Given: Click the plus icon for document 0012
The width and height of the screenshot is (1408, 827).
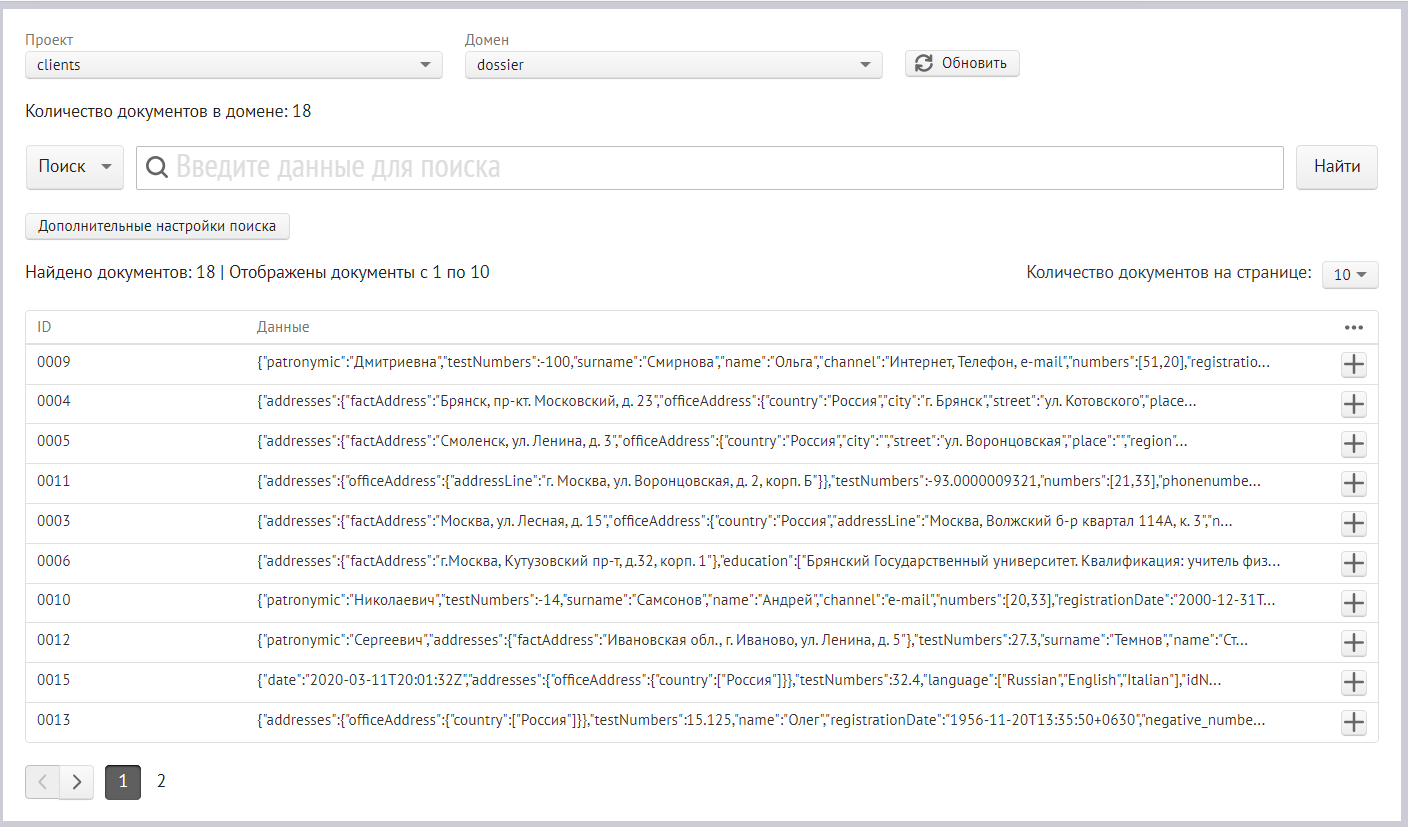Looking at the screenshot, I should (x=1353, y=643).
